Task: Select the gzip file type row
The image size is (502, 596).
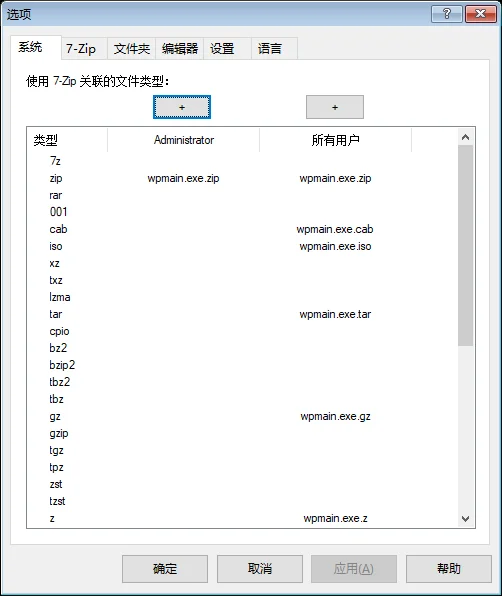Action: click(x=242, y=433)
